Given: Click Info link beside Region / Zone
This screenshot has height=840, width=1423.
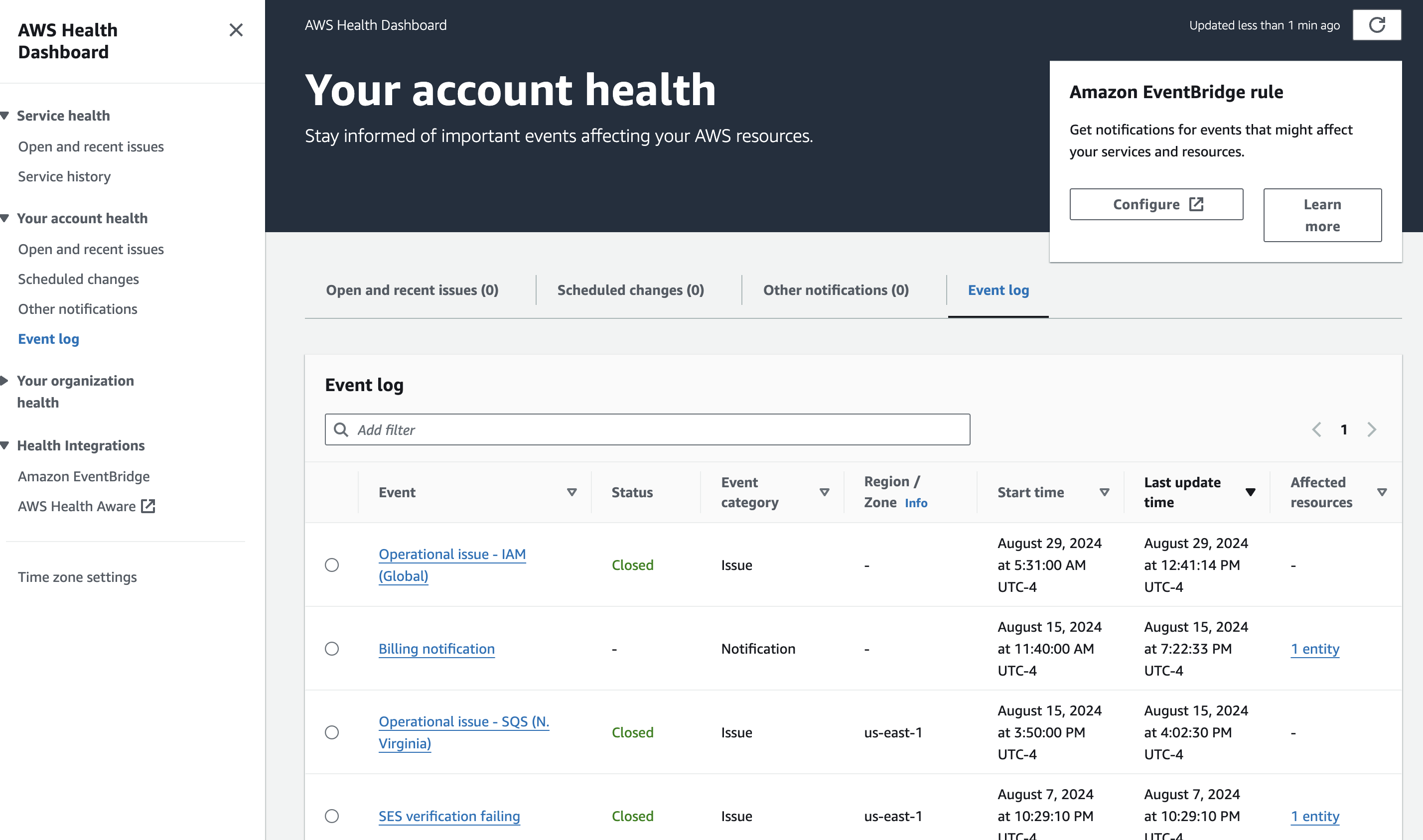Looking at the screenshot, I should [x=916, y=503].
